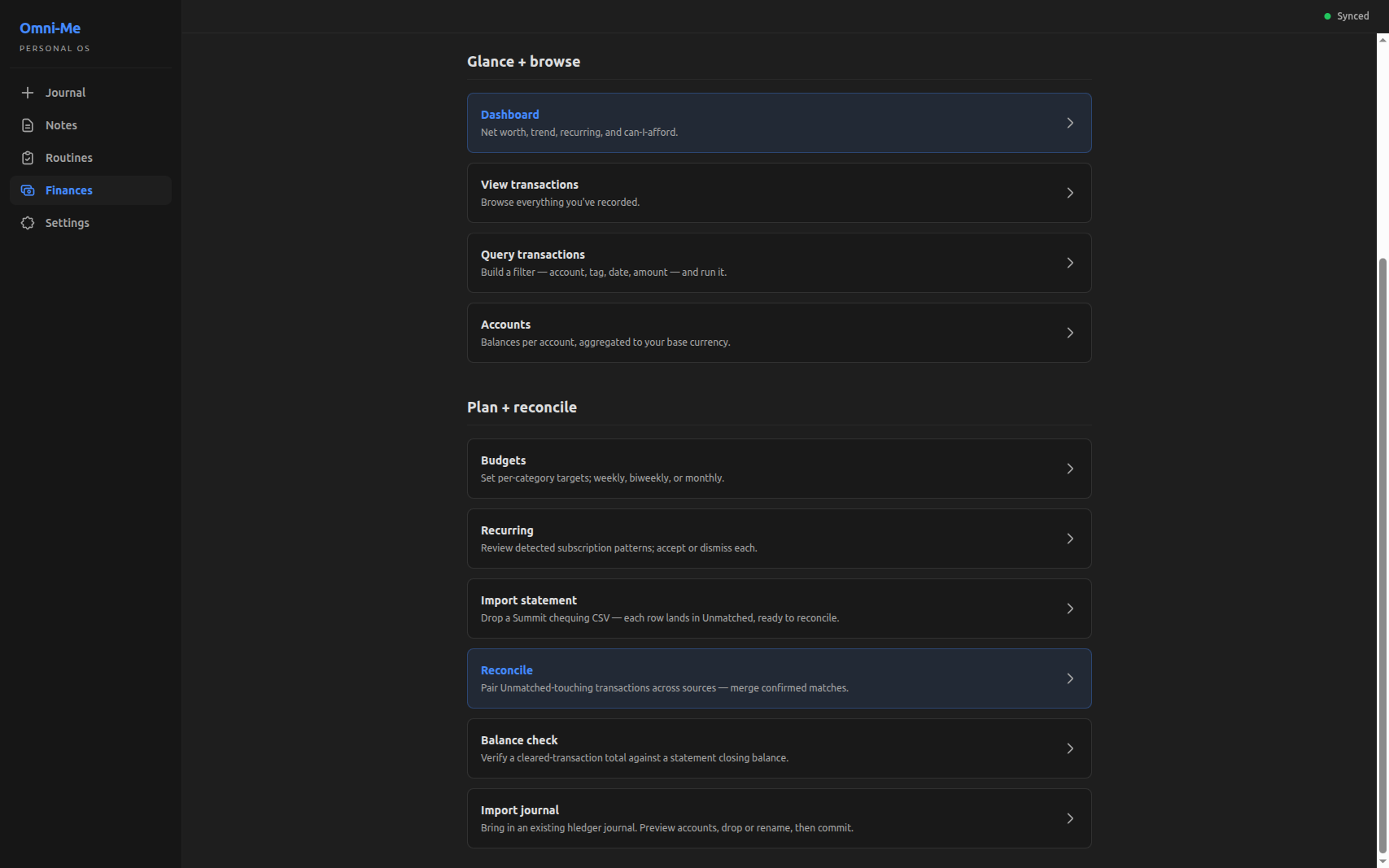Open the Accounts title
1389x868 pixels.
coord(505,325)
